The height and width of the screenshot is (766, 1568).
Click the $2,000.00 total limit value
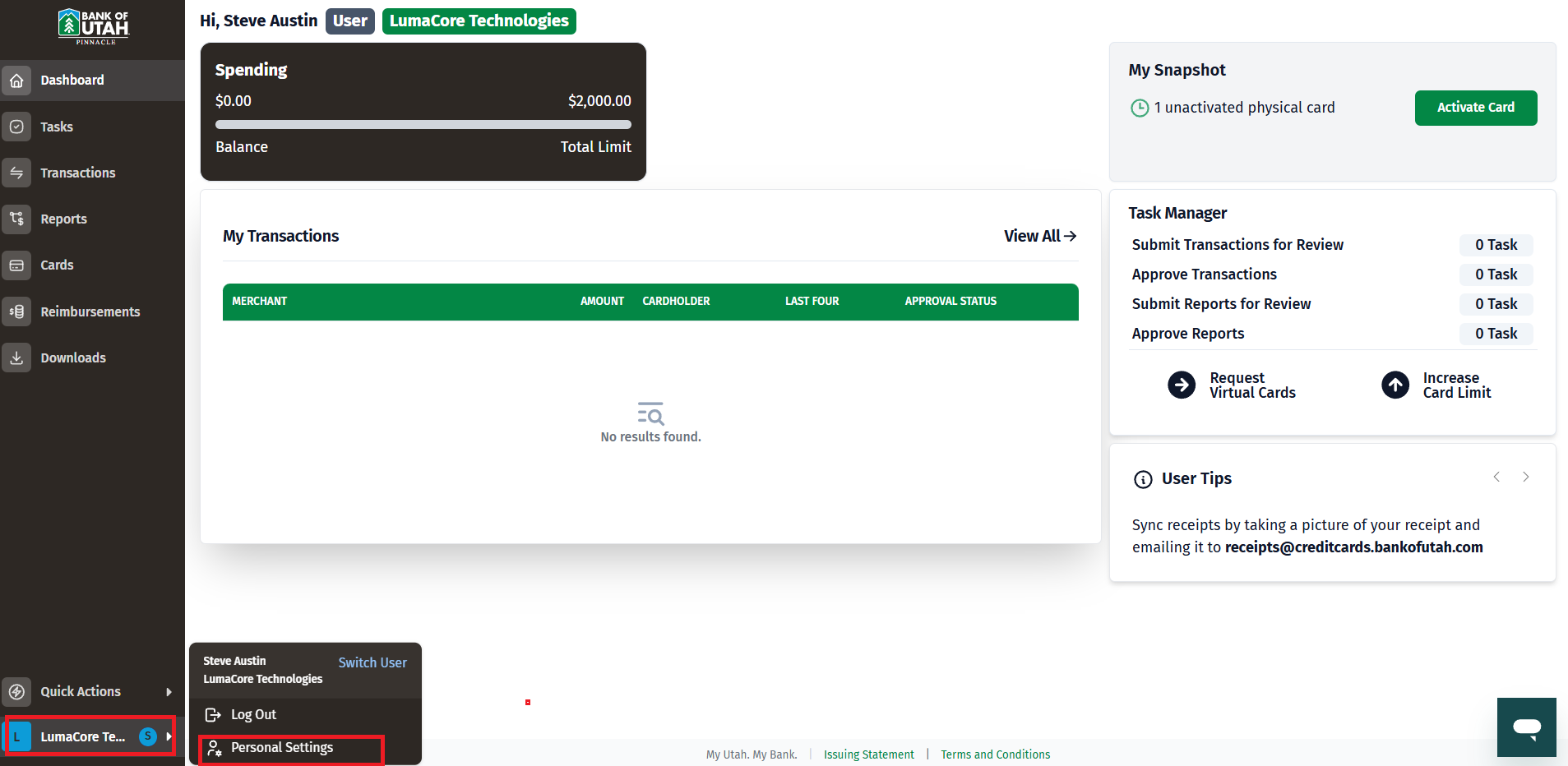tap(599, 101)
